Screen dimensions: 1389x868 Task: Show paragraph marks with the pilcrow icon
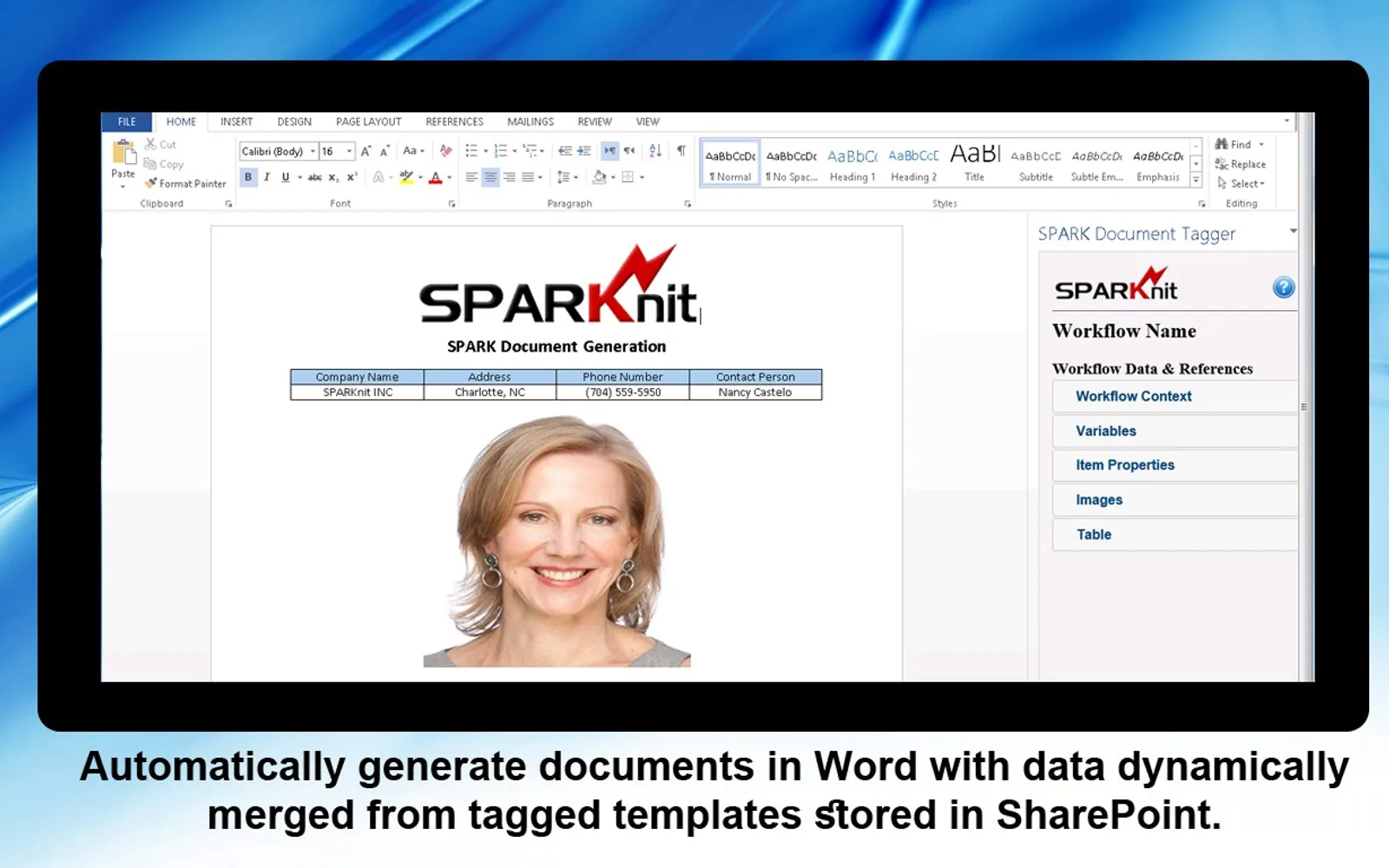681,151
